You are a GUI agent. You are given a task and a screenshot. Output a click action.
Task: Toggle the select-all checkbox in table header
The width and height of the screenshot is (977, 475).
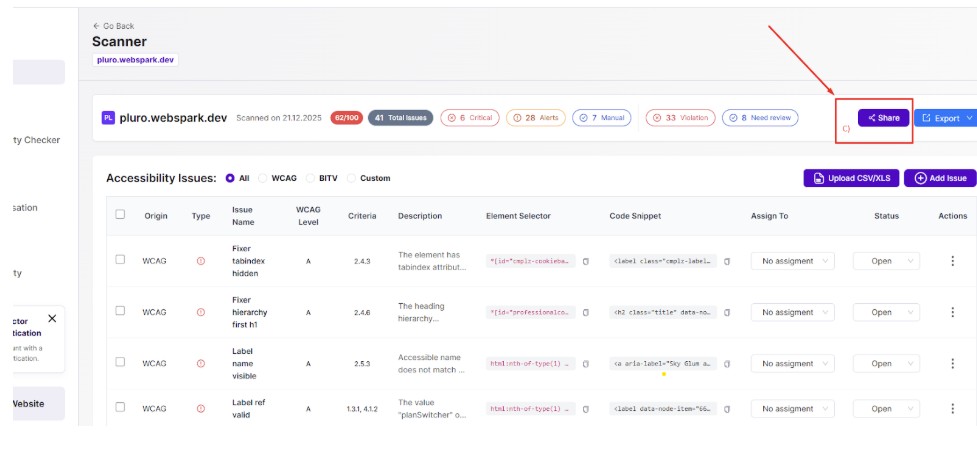120,214
